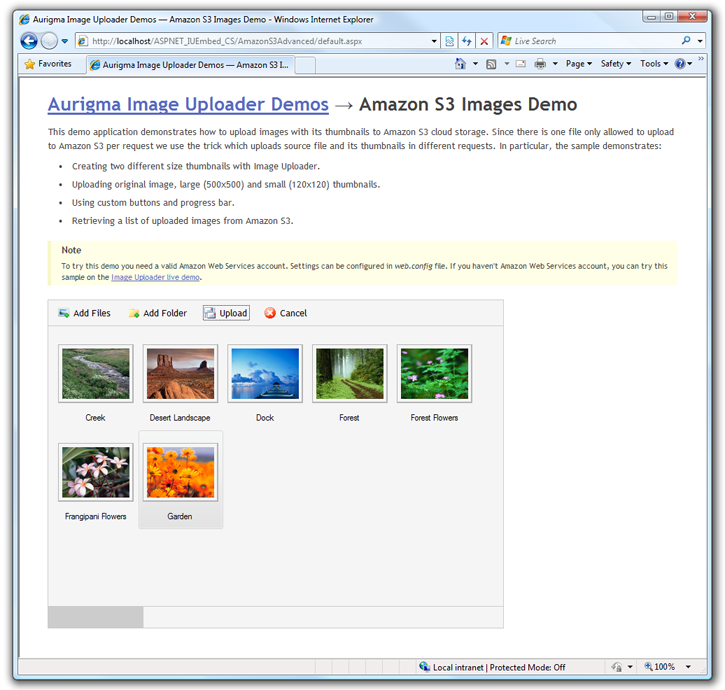The width and height of the screenshot is (725, 690).
Task: Click the search magnifier icon
Action: pyautogui.click(x=686, y=41)
